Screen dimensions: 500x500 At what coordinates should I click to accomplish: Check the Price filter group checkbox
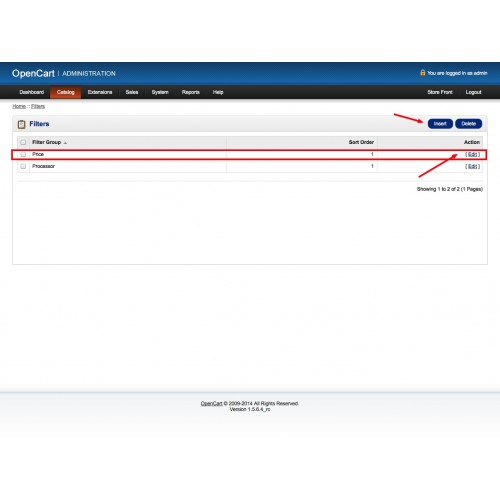tap(23, 154)
